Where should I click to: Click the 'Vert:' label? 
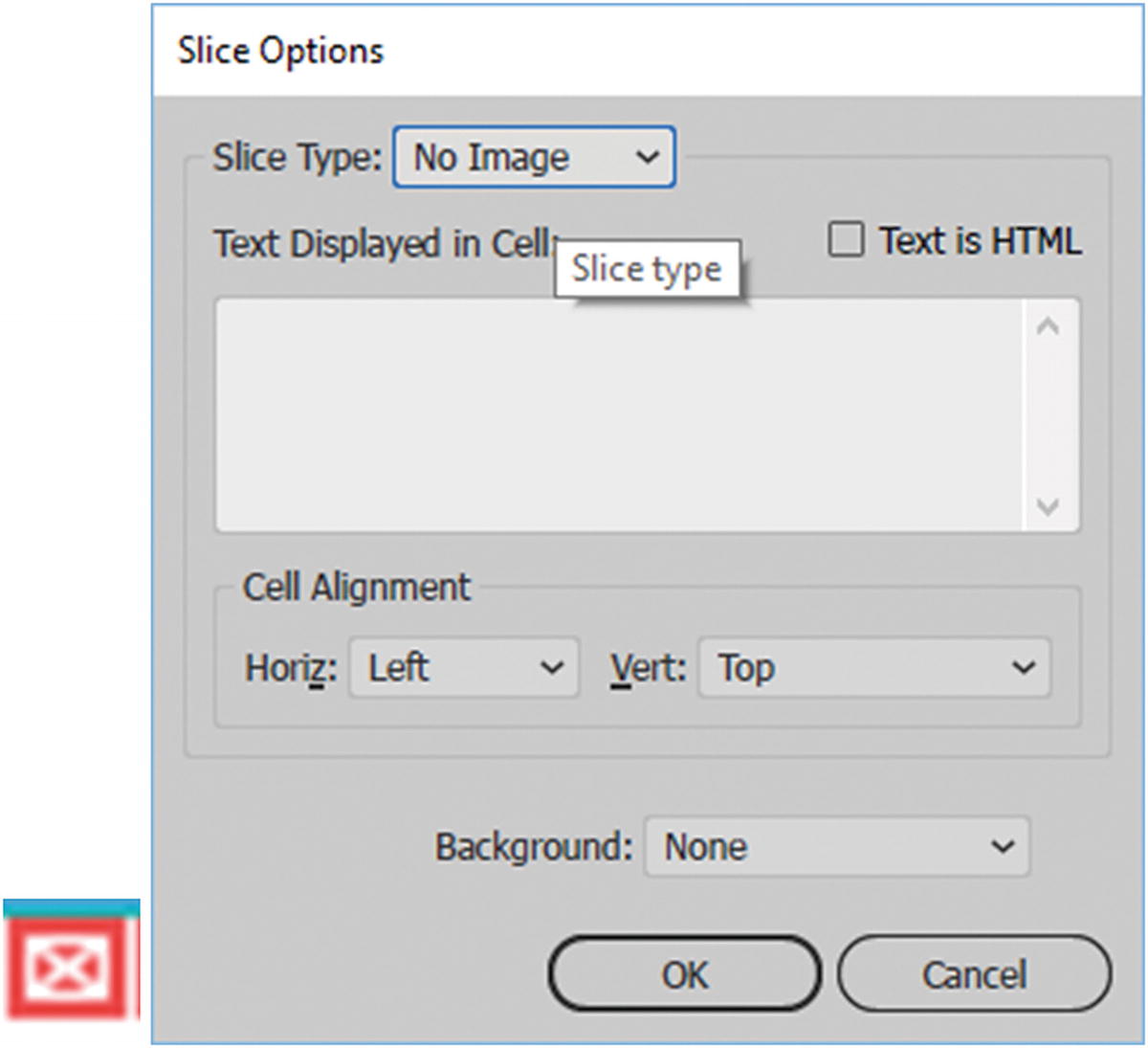tap(649, 667)
